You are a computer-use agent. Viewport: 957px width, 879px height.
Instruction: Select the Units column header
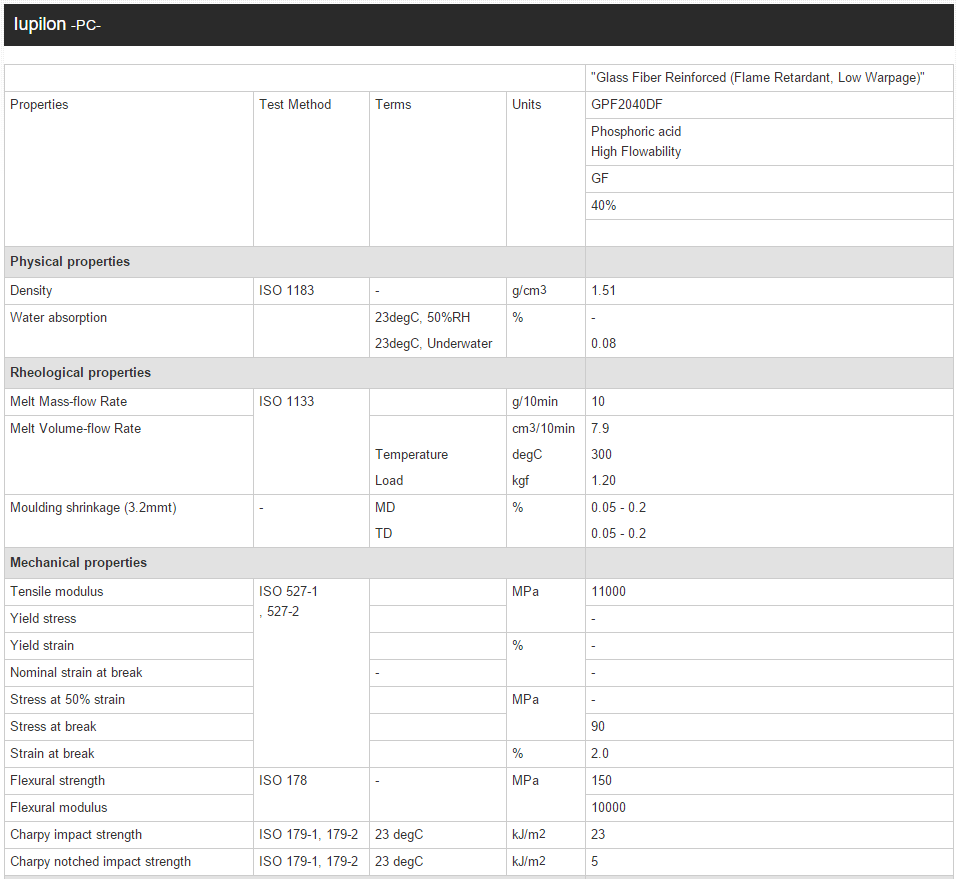[x=526, y=104]
